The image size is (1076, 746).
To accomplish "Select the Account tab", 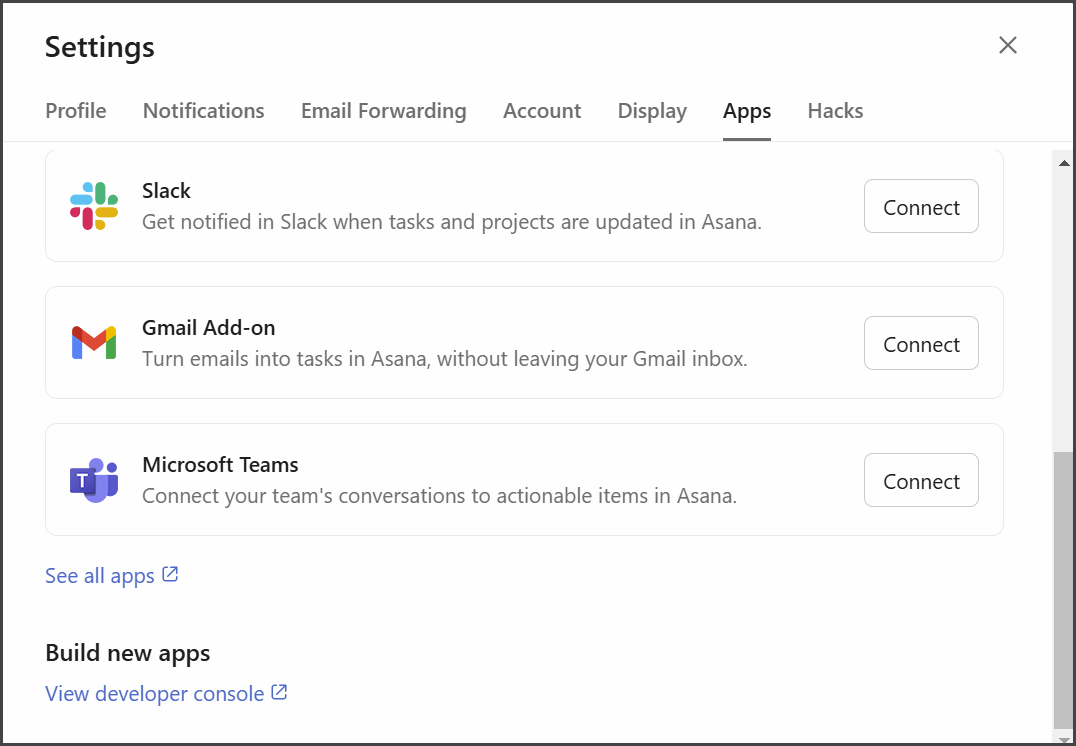I will (542, 111).
